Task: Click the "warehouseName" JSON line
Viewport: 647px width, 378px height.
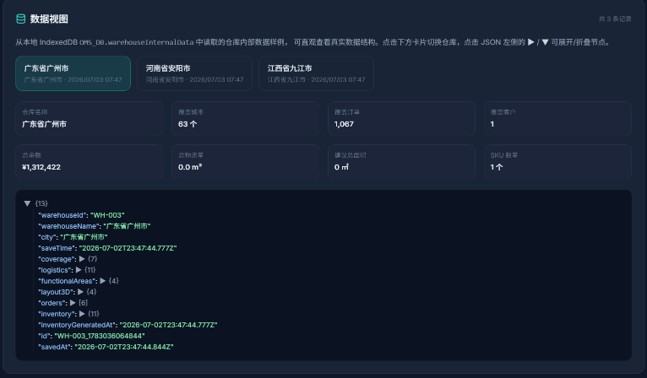Action: [94, 226]
